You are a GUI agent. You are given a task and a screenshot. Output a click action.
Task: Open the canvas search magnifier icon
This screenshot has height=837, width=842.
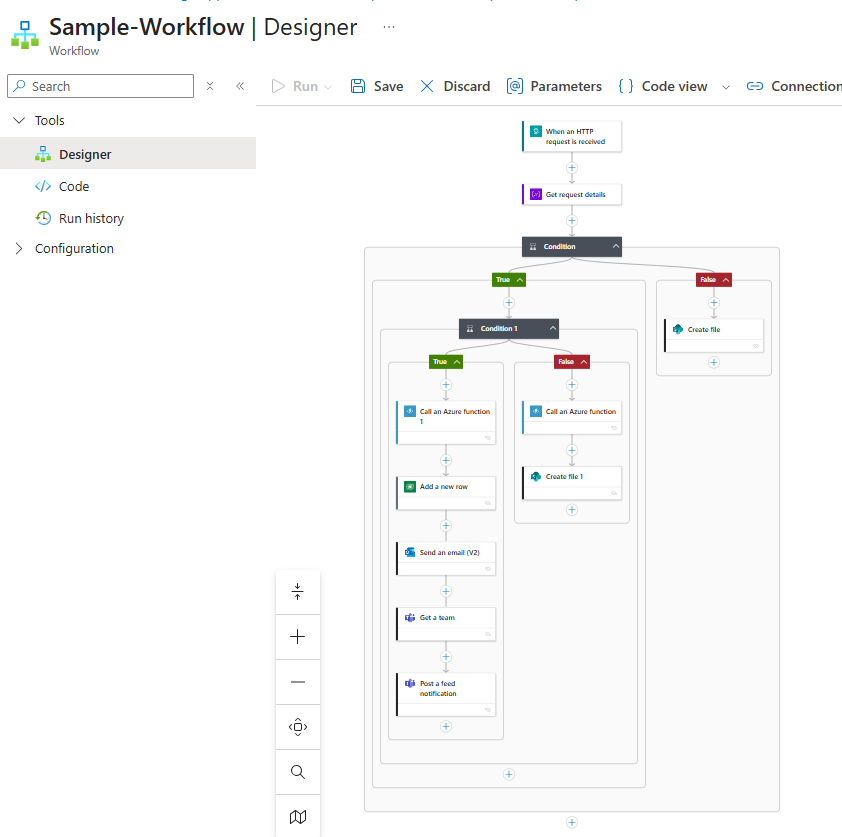coord(298,772)
